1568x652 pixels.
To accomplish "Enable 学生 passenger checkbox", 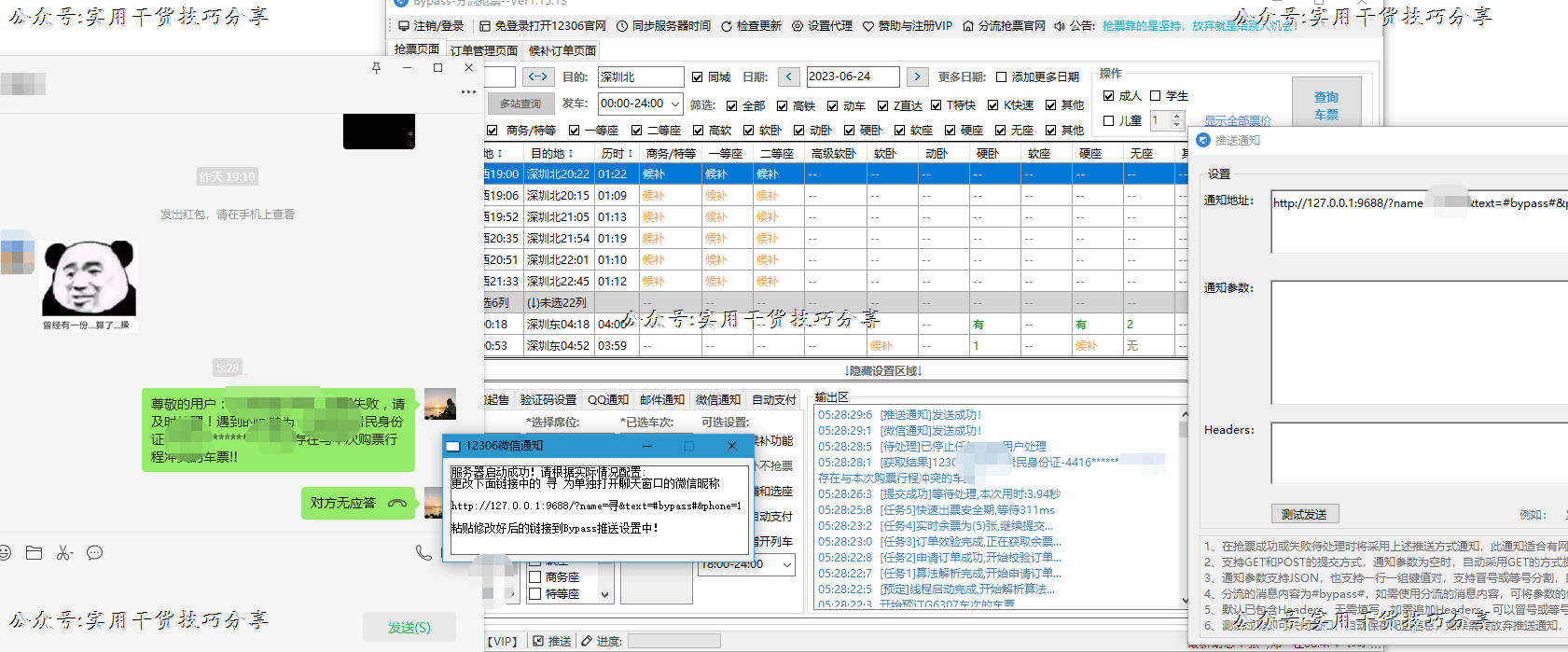I will pyautogui.click(x=1155, y=95).
